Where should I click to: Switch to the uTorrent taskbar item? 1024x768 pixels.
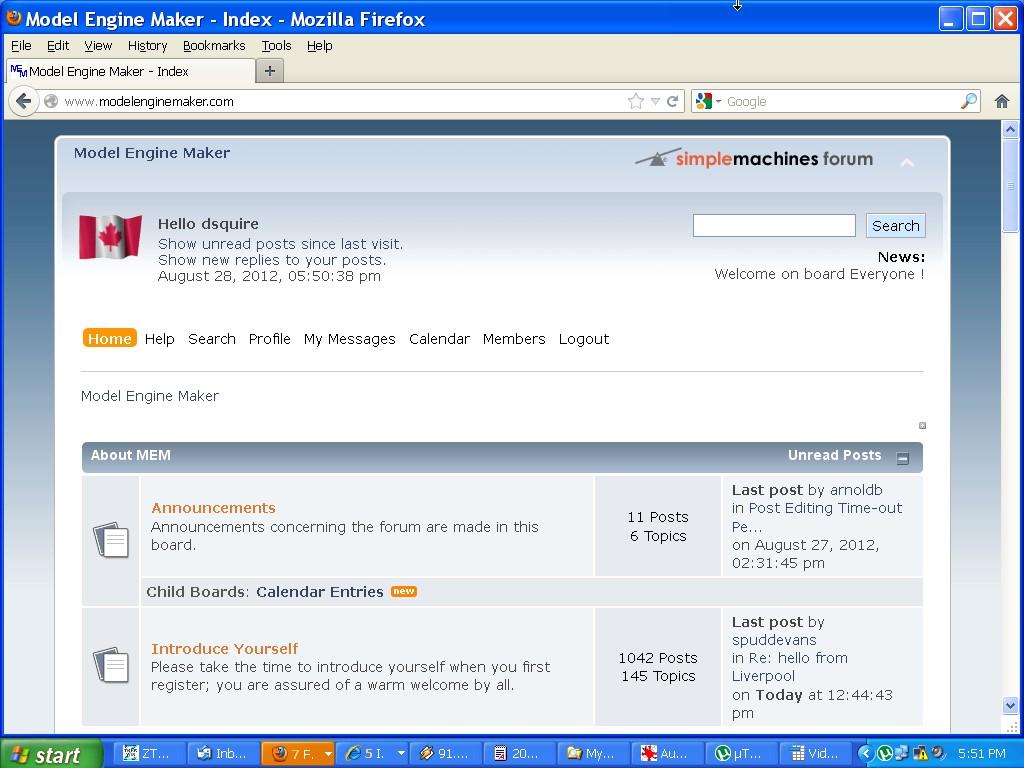740,754
